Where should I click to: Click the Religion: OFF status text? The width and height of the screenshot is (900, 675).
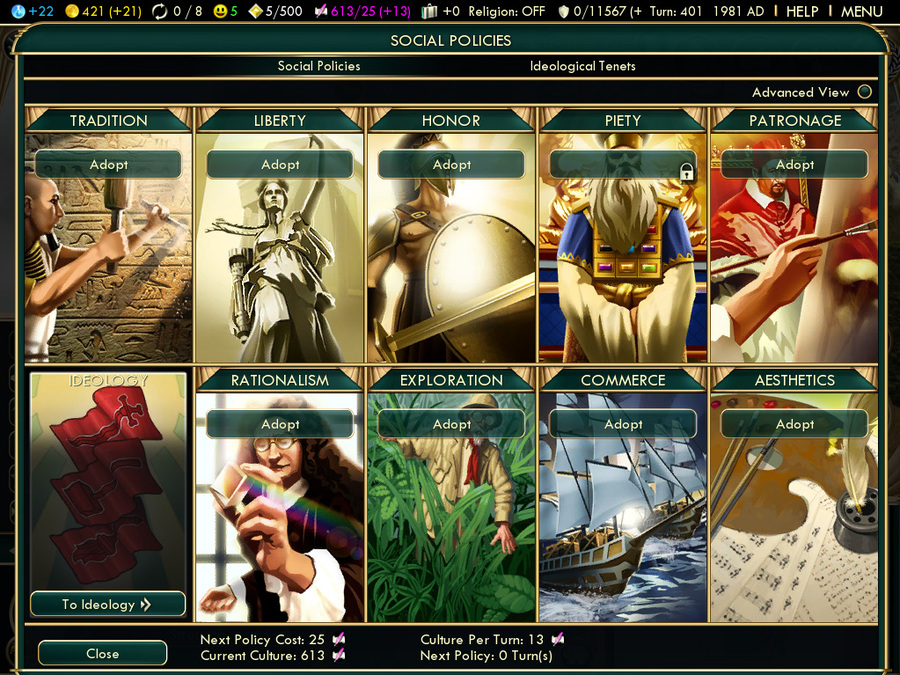(x=507, y=11)
